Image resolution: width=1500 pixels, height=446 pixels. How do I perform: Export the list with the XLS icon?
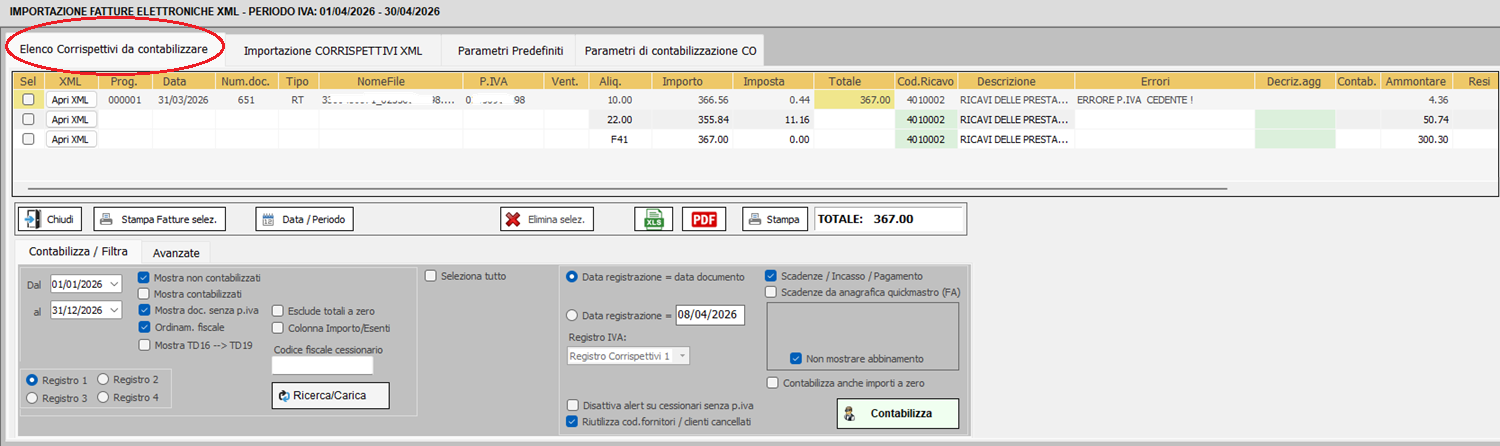(x=654, y=219)
